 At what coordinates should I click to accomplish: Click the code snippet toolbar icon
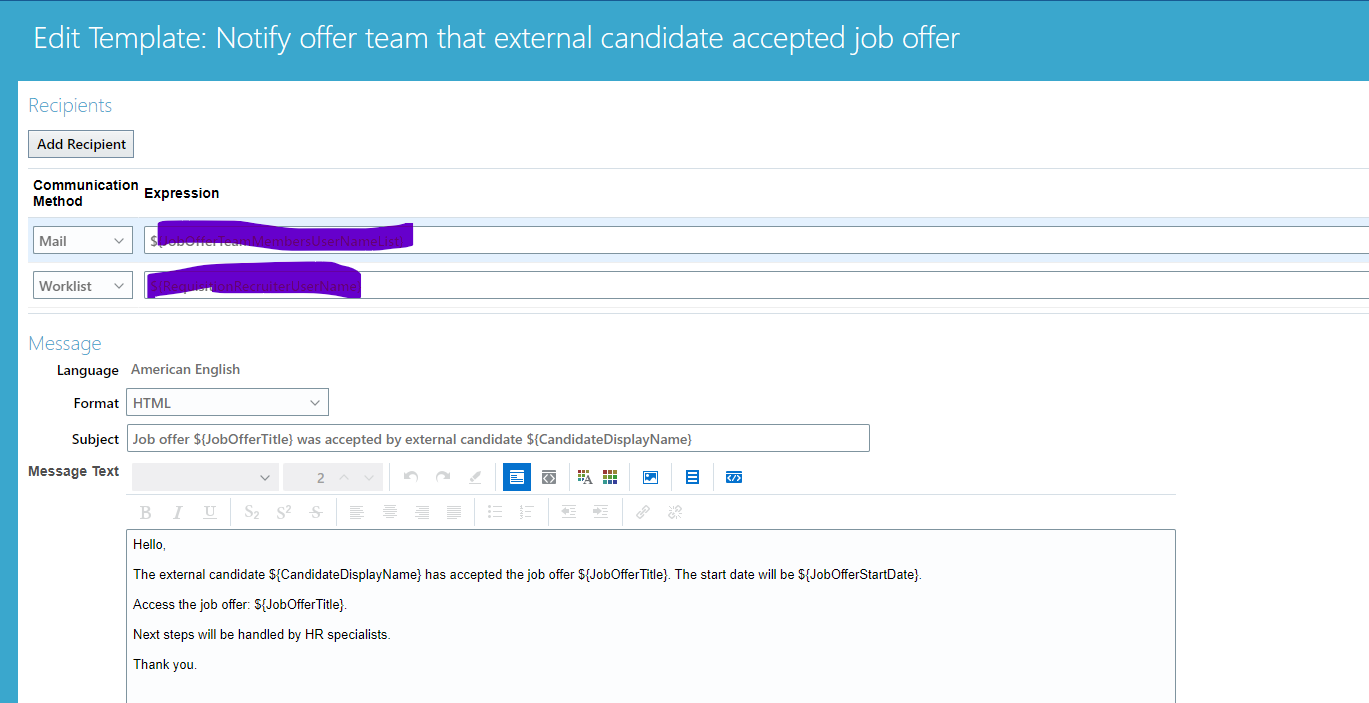coord(733,477)
